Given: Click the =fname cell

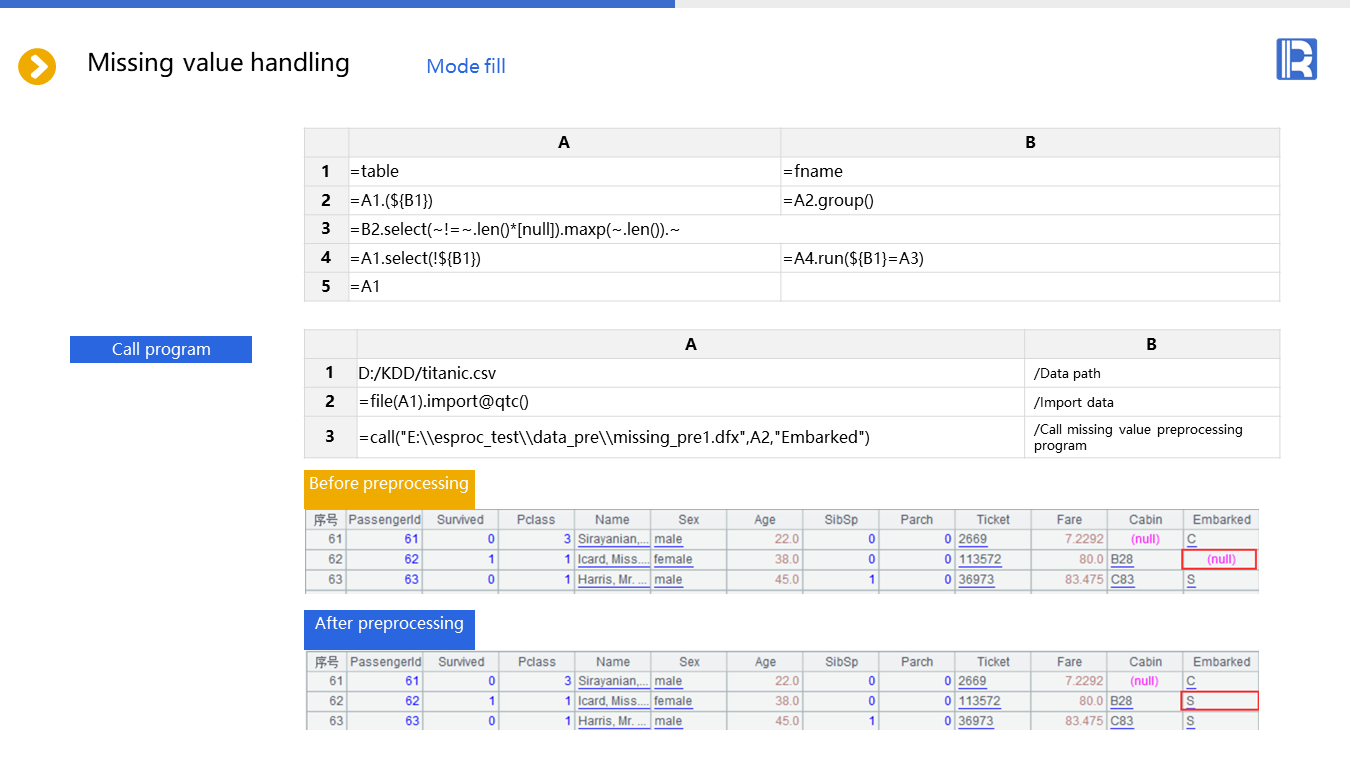Looking at the screenshot, I should pos(1029,171).
